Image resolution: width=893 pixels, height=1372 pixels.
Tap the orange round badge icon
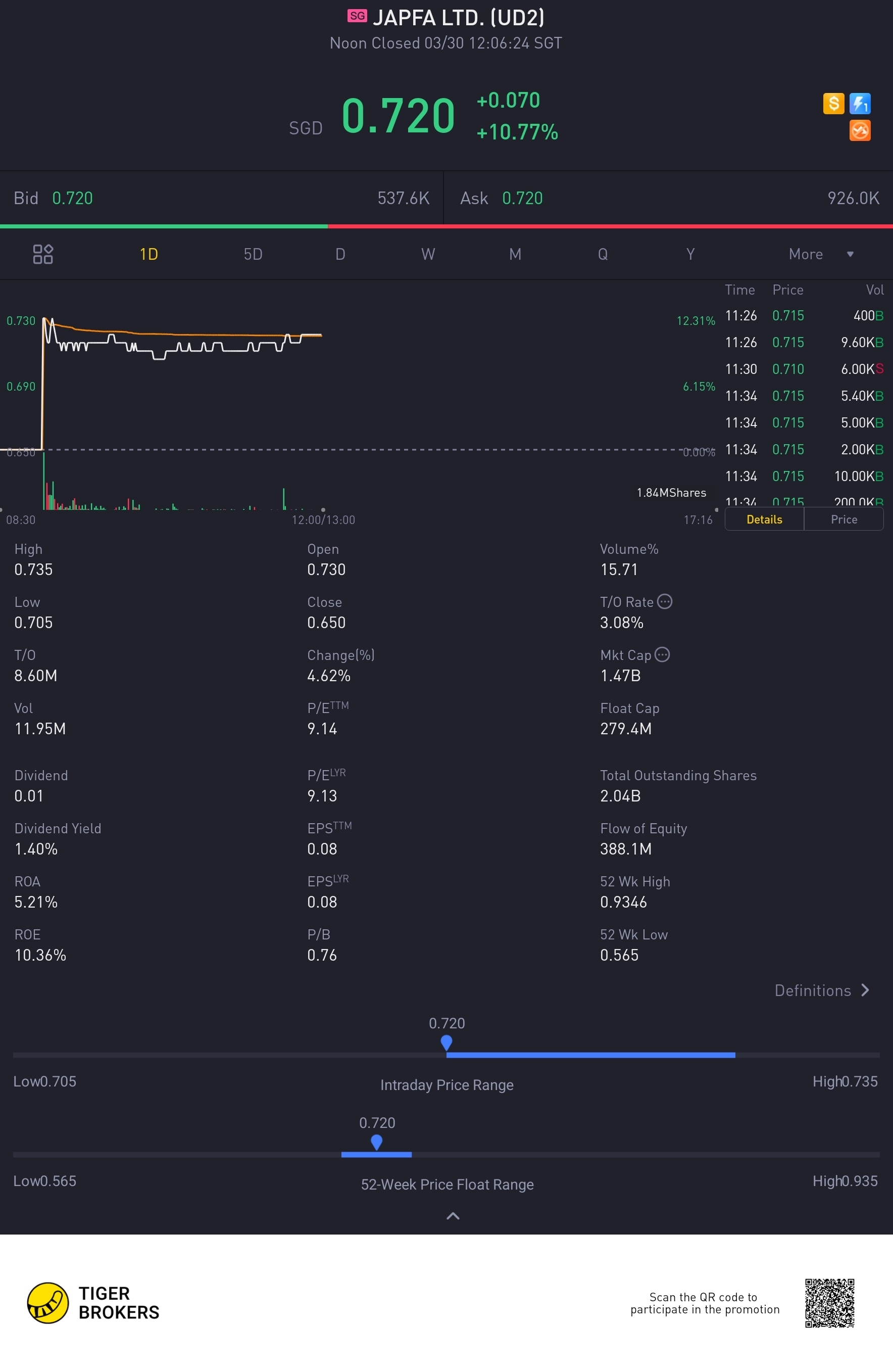860,130
